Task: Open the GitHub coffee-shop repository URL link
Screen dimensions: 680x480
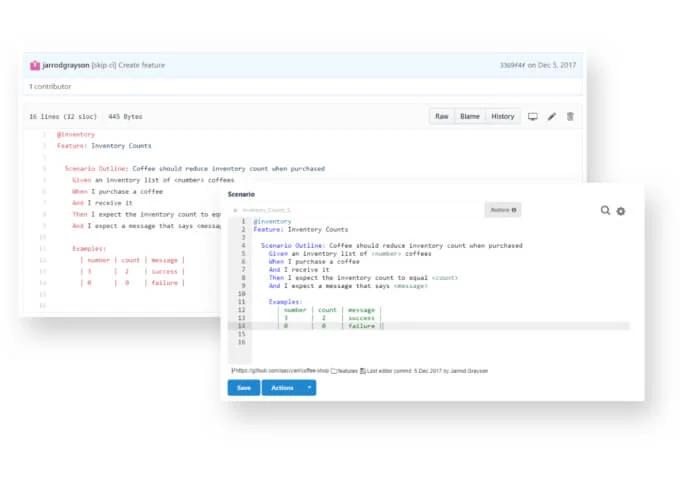Action: (x=280, y=370)
